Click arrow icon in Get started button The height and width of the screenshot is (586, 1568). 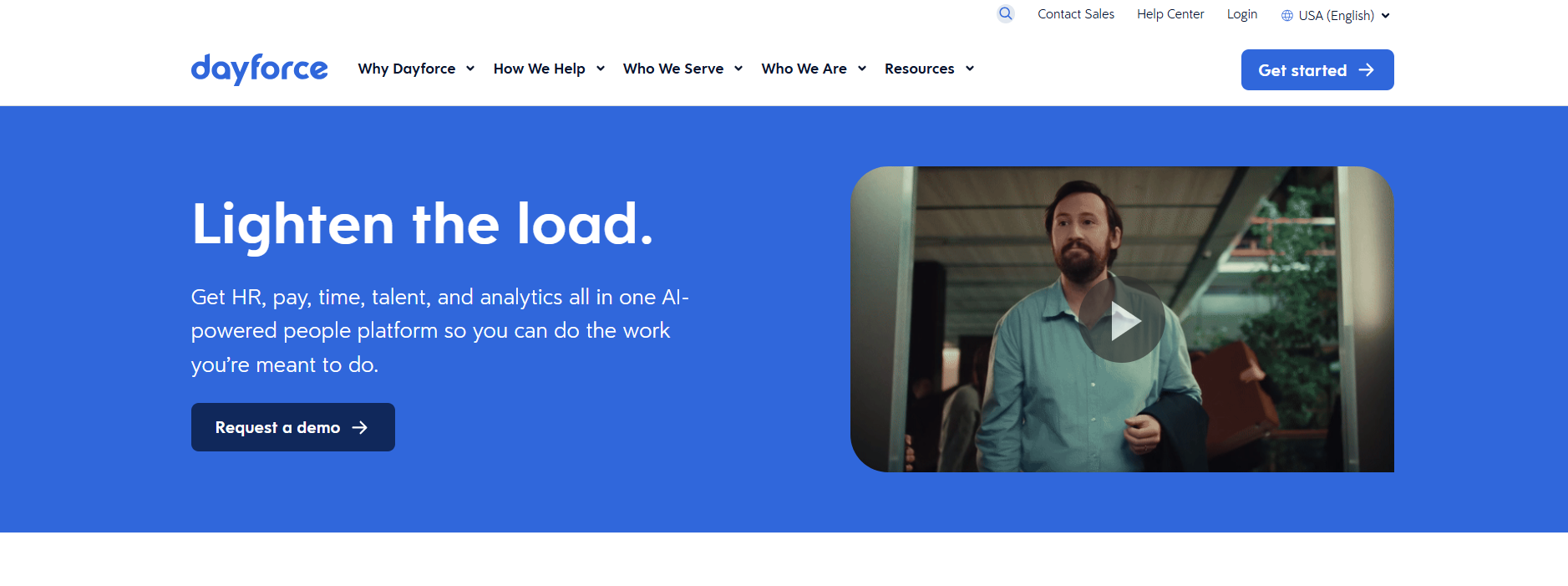[1367, 70]
